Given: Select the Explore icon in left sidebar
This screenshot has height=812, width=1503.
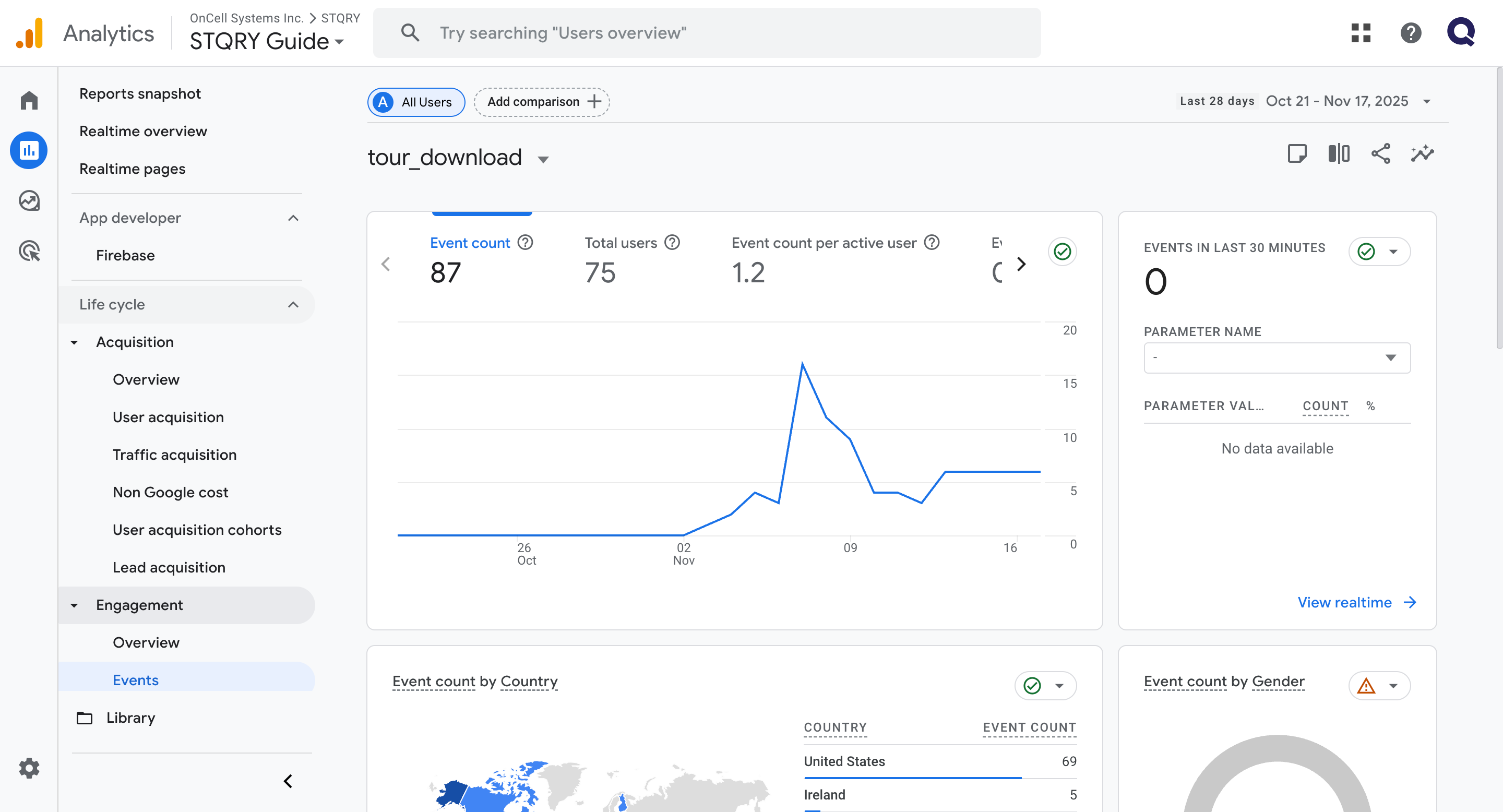Looking at the screenshot, I should tap(28, 201).
